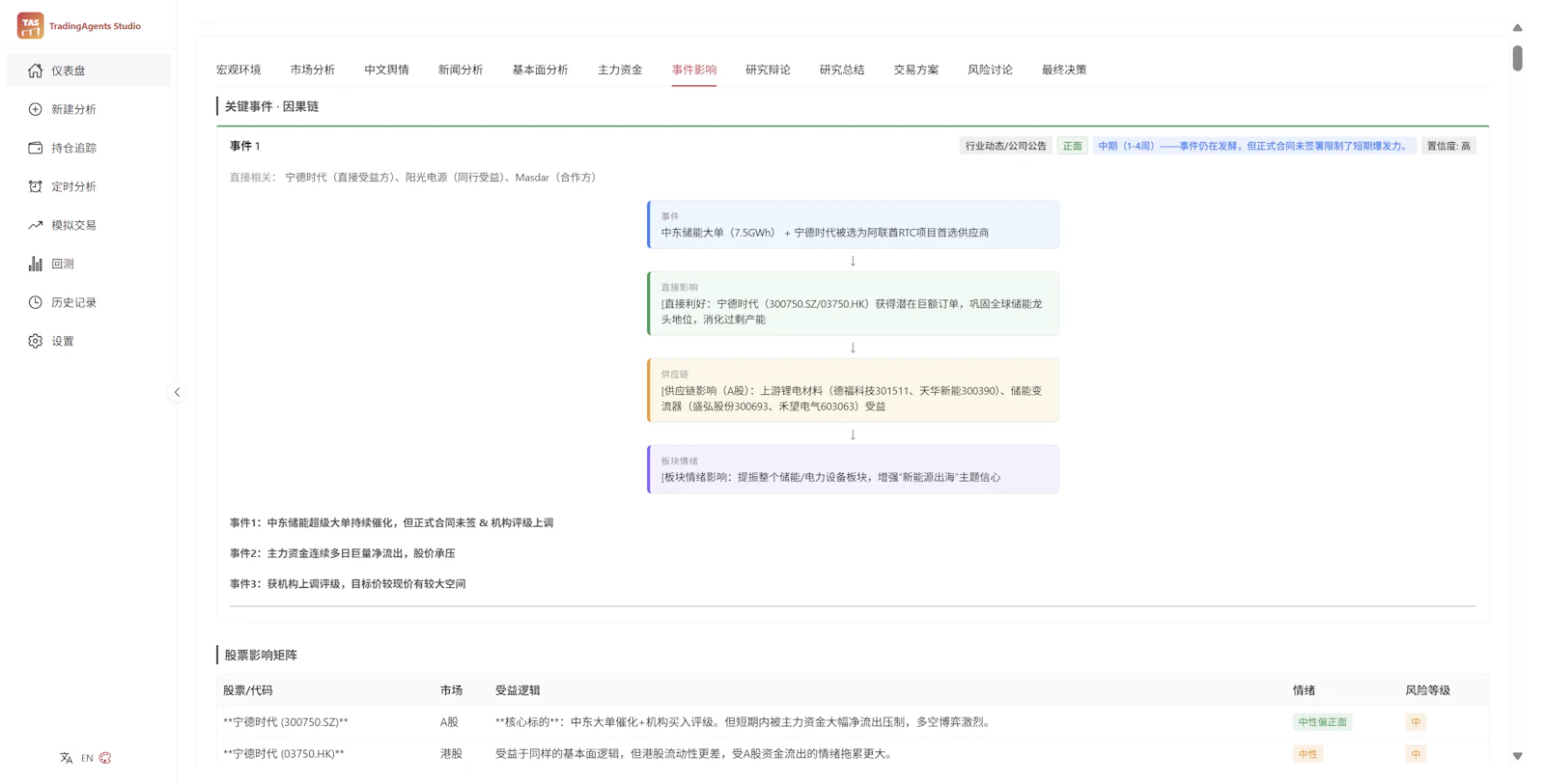Viewport: 1545px width, 784px height.
Task: Open the 研究辩论 tab
Action: tap(768, 70)
